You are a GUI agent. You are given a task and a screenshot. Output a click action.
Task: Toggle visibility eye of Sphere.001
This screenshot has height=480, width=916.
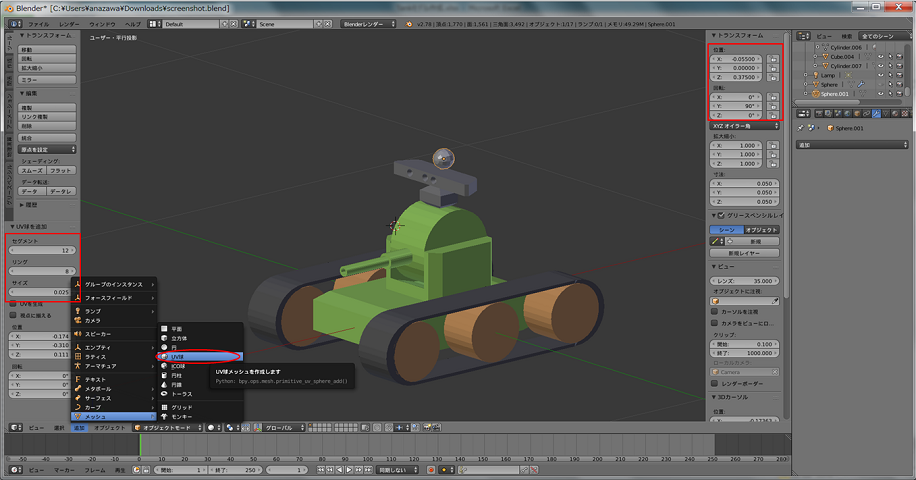pyautogui.click(x=881, y=94)
